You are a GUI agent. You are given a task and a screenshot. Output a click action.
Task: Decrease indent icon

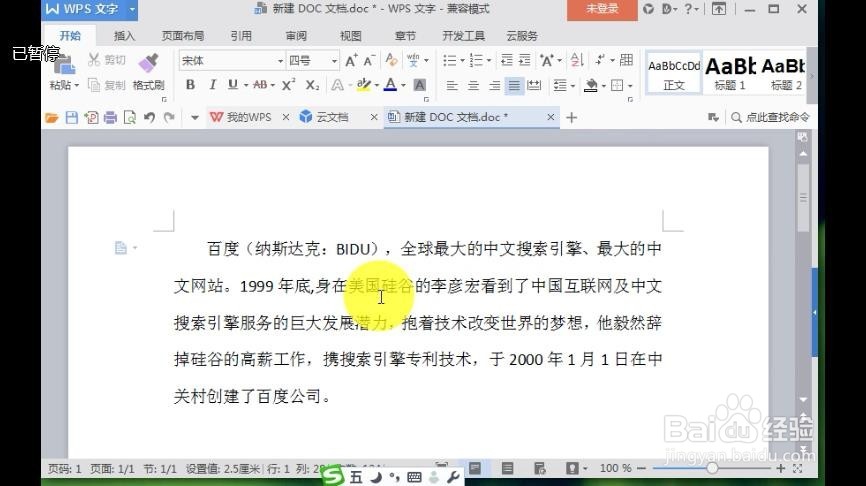click(507, 60)
